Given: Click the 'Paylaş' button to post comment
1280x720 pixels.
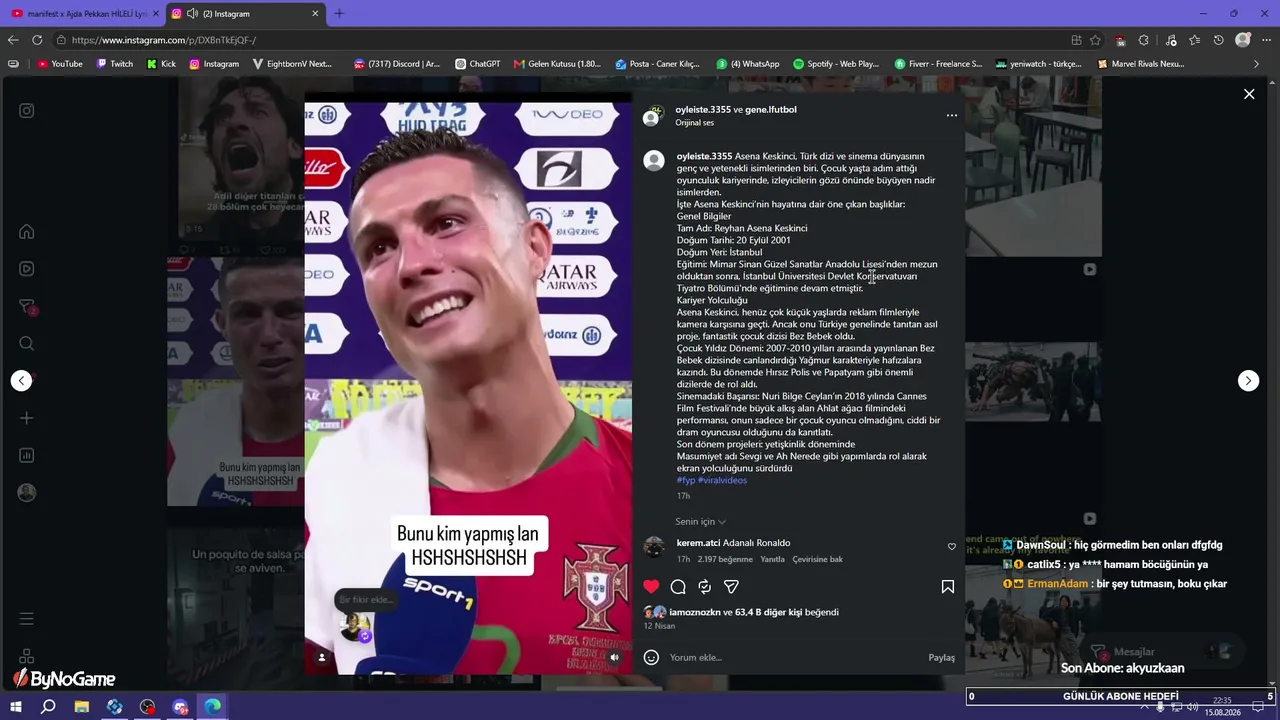Looking at the screenshot, I should click(x=941, y=658).
